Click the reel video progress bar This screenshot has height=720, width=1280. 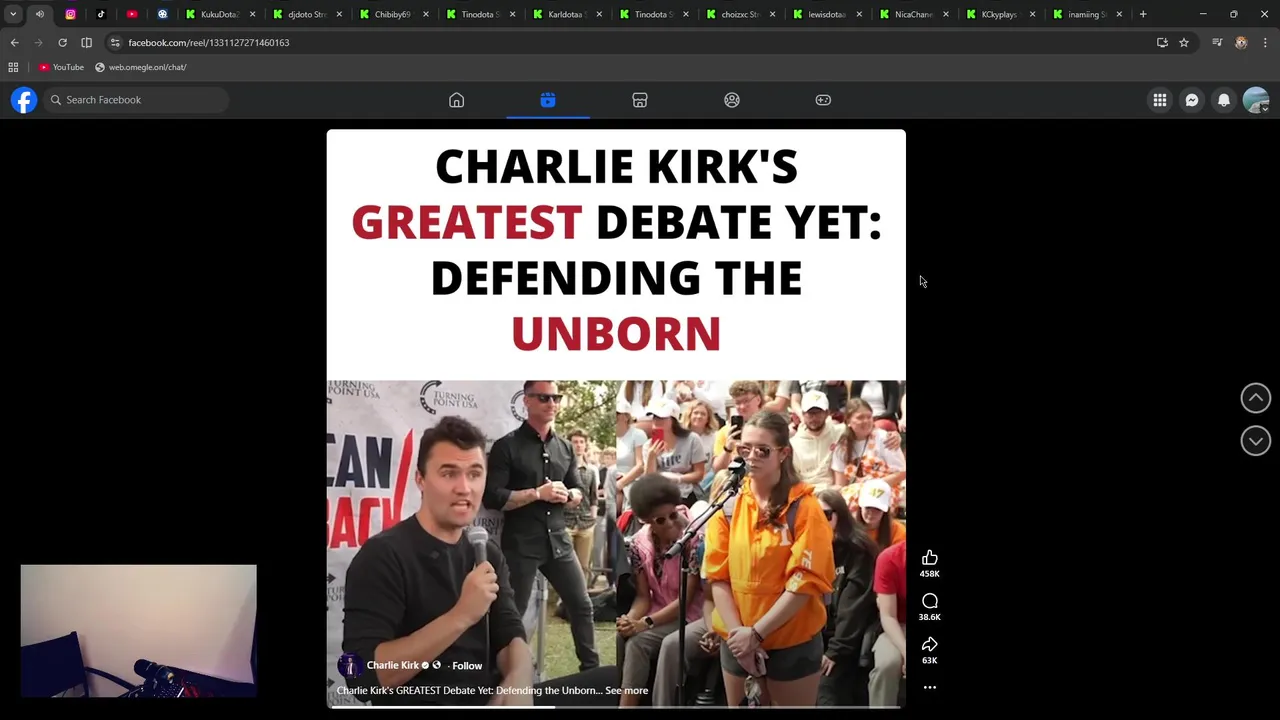coord(616,707)
